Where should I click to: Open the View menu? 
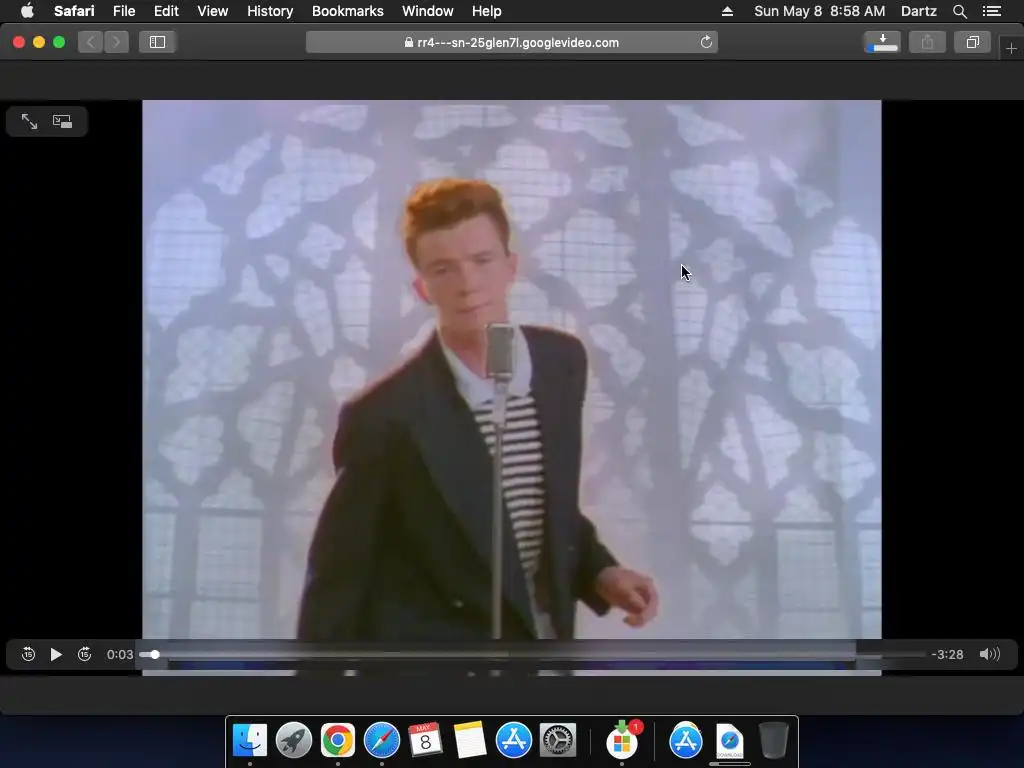tap(213, 11)
